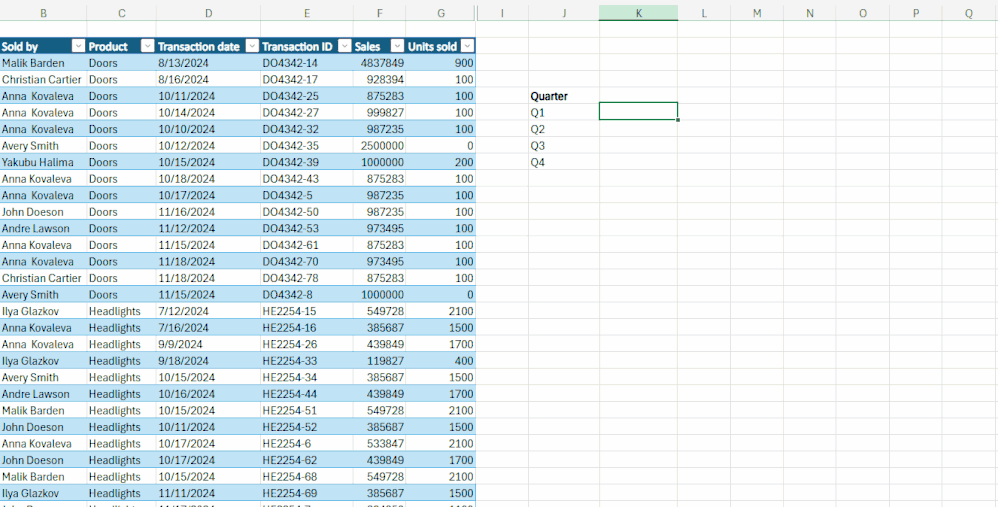Select the Q4 cell
The height and width of the screenshot is (507, 998).
(564, 162)
